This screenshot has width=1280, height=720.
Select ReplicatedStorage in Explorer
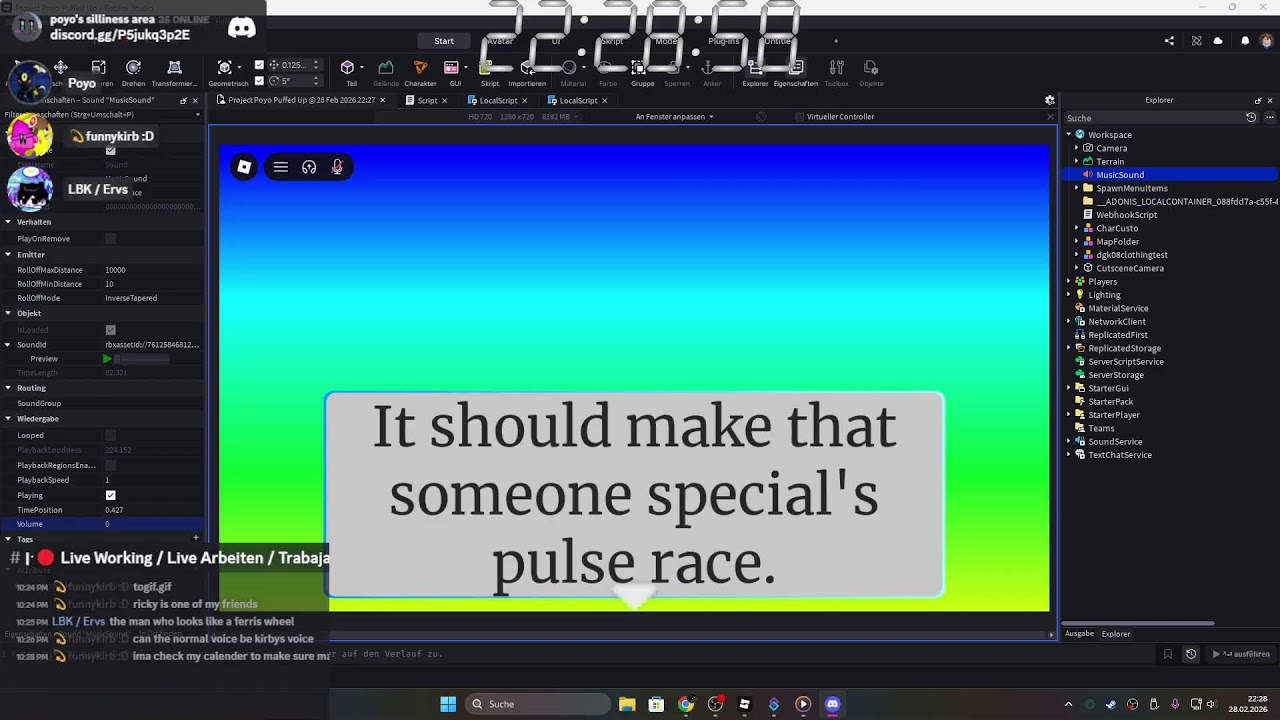click(1124, 348)
